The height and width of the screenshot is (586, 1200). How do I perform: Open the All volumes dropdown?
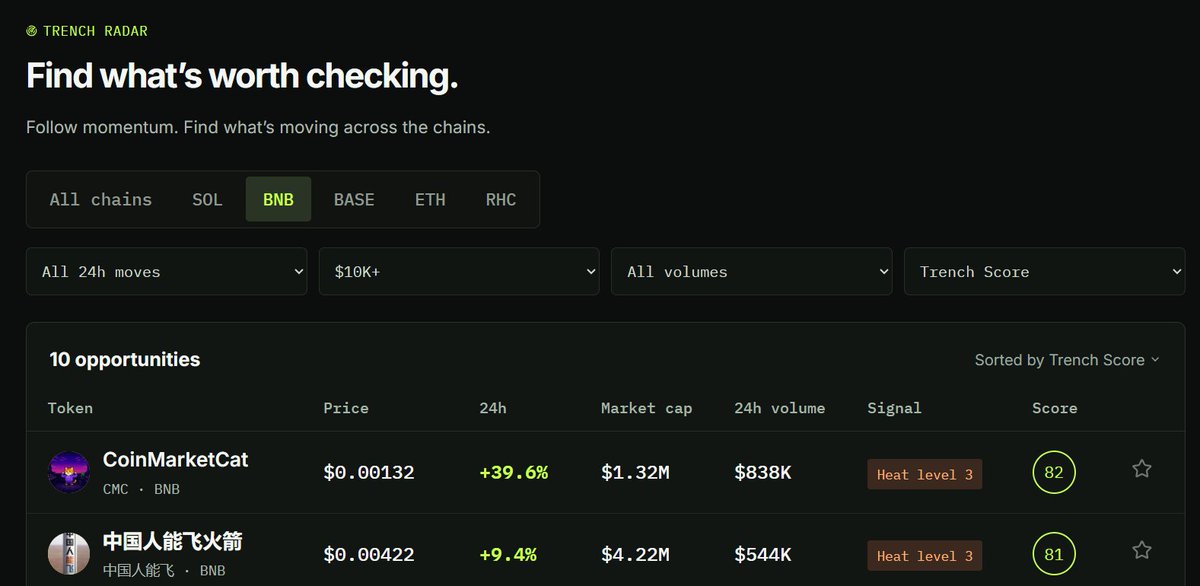[751, 271]
